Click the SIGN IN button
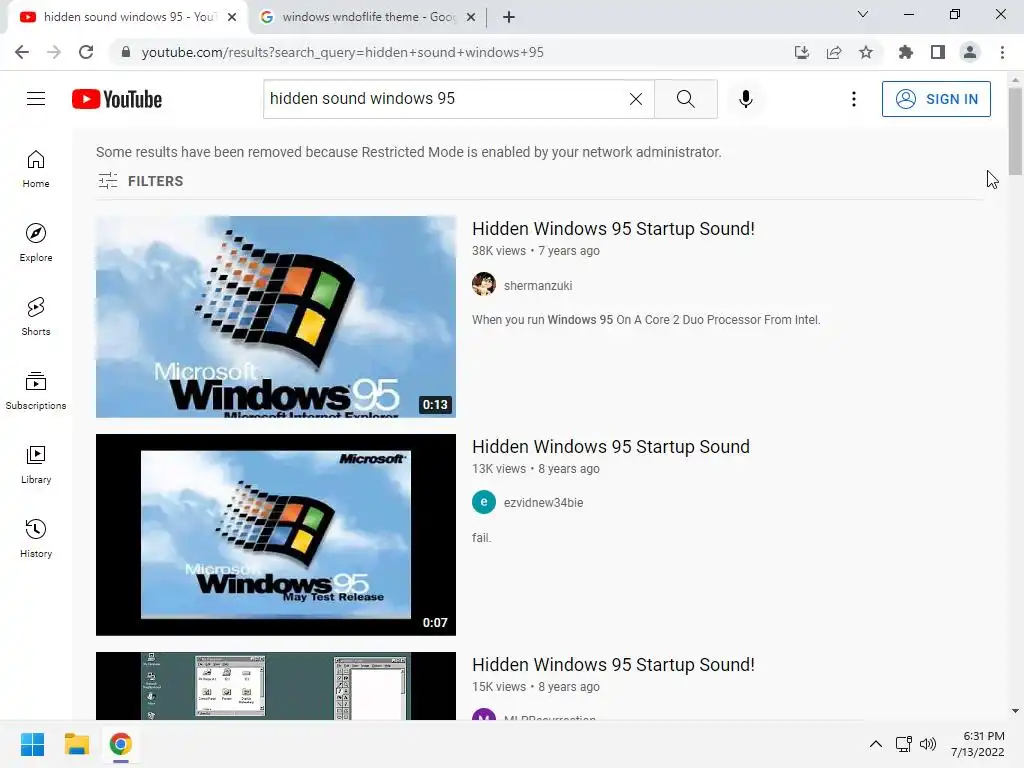1024x768 pixels. [936, 99]
